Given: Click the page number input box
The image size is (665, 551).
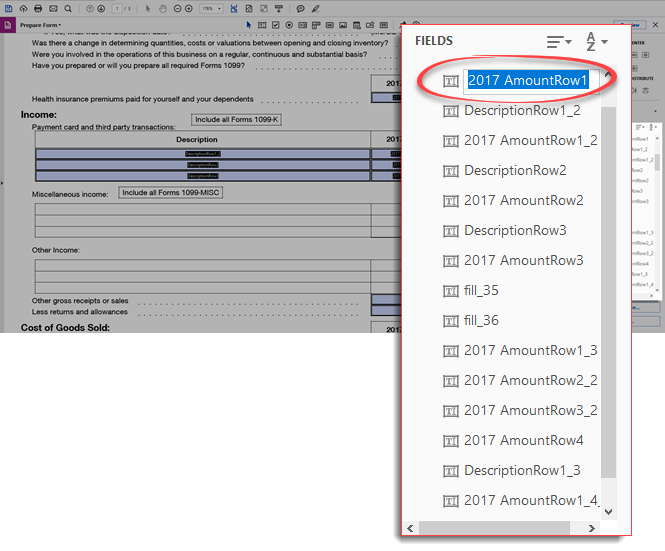Looking at the screenshot, I should pyautogui.click(x=117, y=8).
